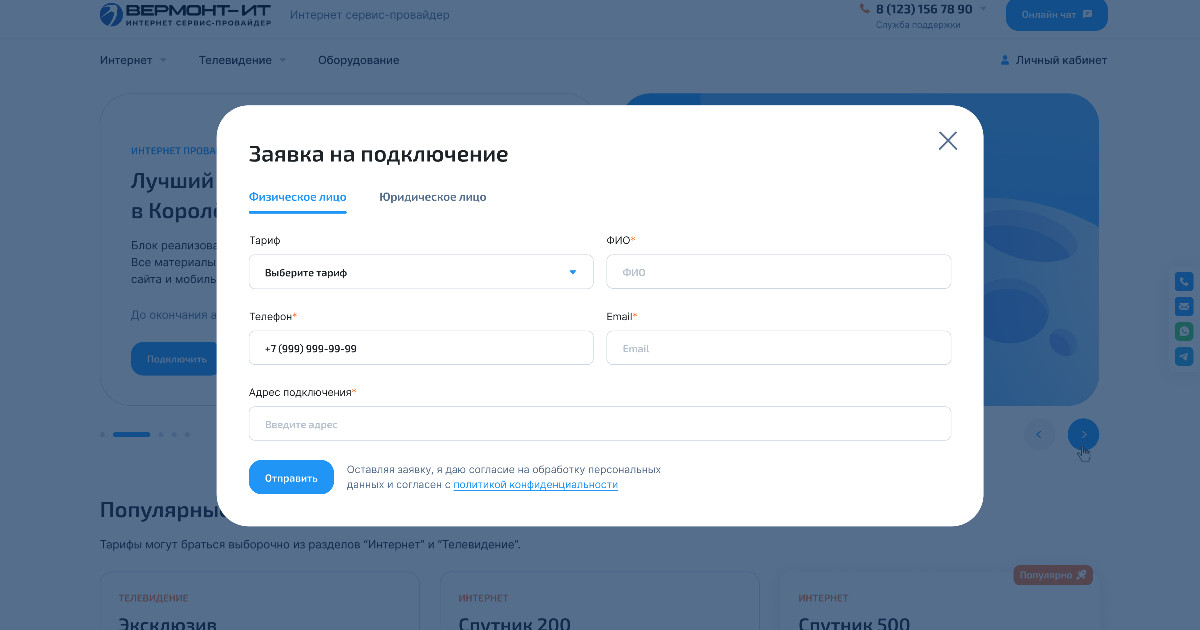This screenshot has width=1200, height=630.
Task: Open WhatsApp chat from side widget
Action: tap(1184, 331)
